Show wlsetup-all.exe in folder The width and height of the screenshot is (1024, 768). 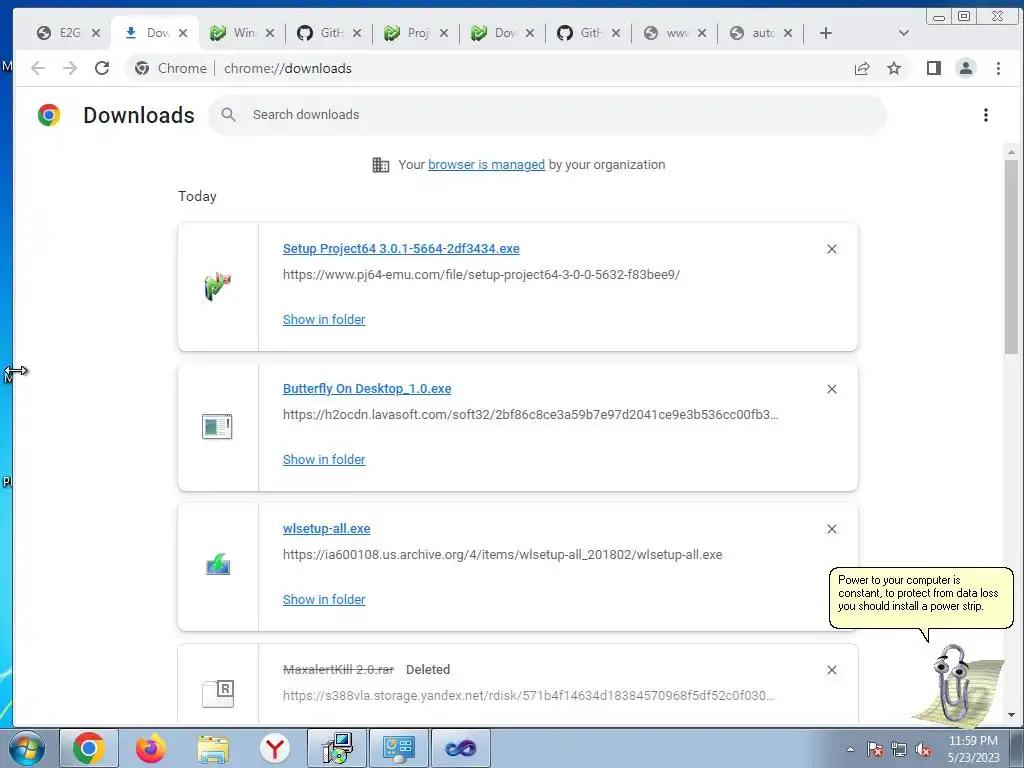324,600
